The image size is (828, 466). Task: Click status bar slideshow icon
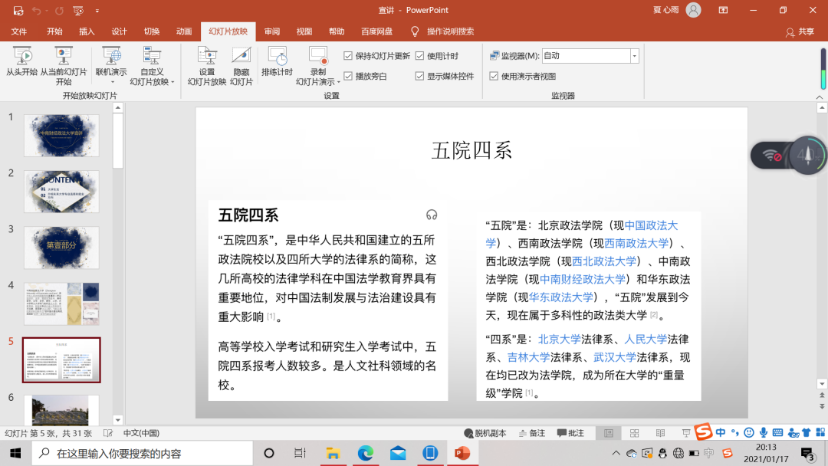pyautogui.click(x=686, y=433)
